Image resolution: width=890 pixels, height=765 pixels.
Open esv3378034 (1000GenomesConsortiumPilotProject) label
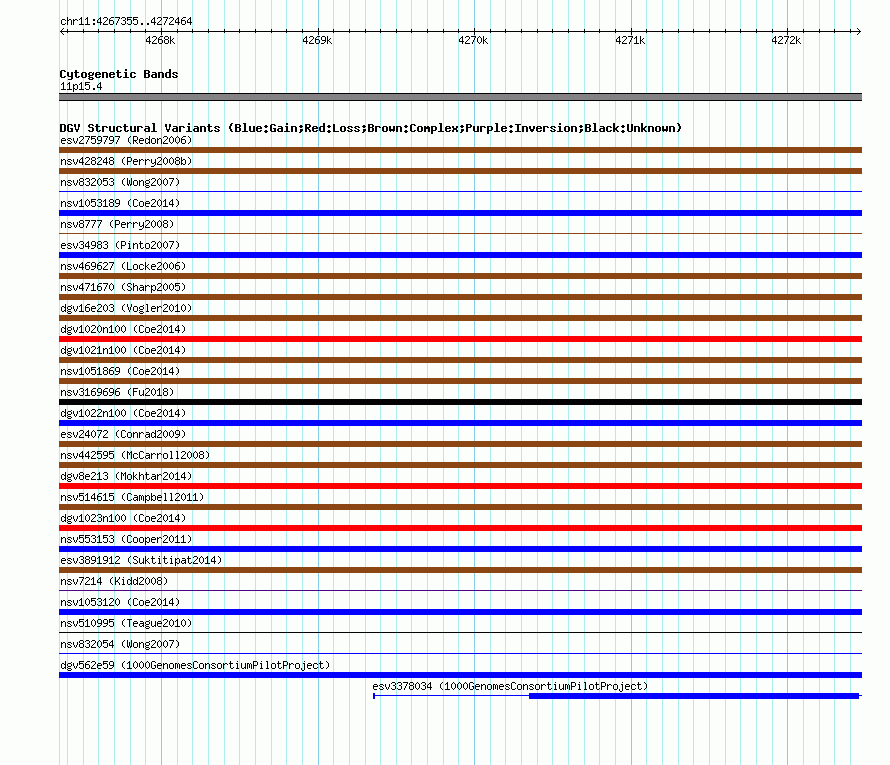tap(510, 686)
